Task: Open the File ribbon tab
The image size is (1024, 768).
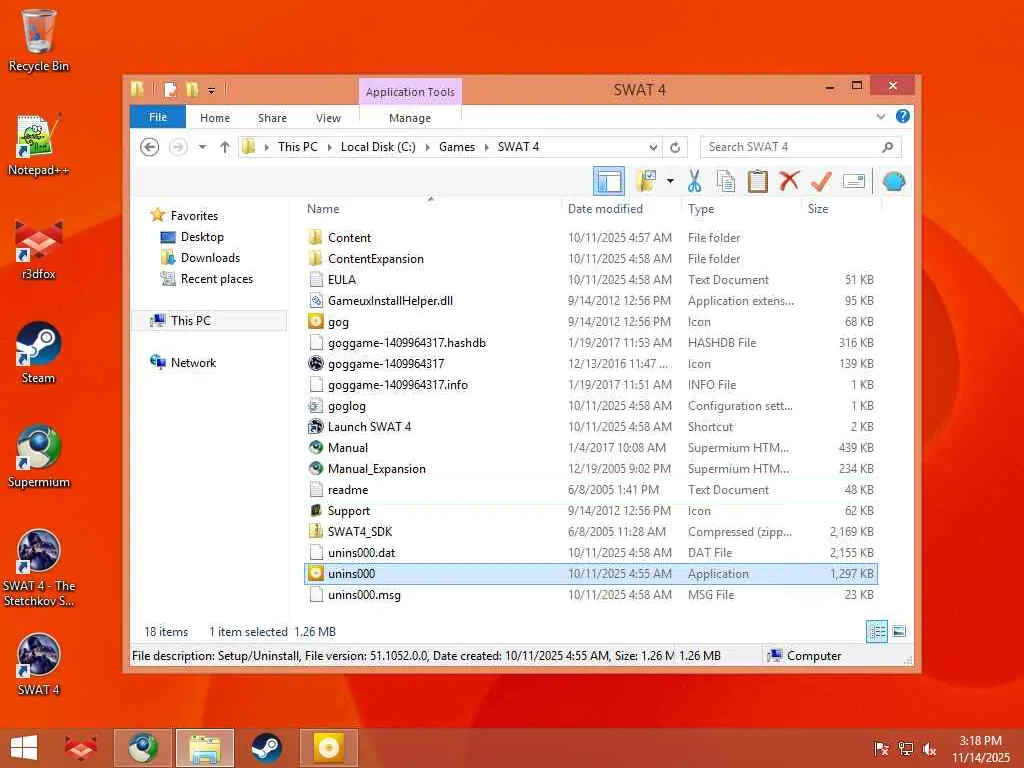Action: [157, 117]
